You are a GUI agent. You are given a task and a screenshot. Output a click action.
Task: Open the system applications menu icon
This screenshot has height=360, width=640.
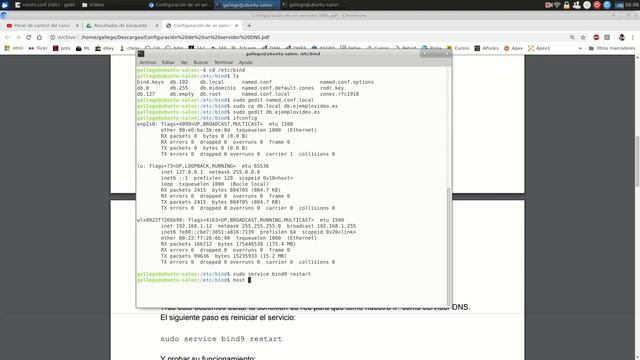[5, 5]
